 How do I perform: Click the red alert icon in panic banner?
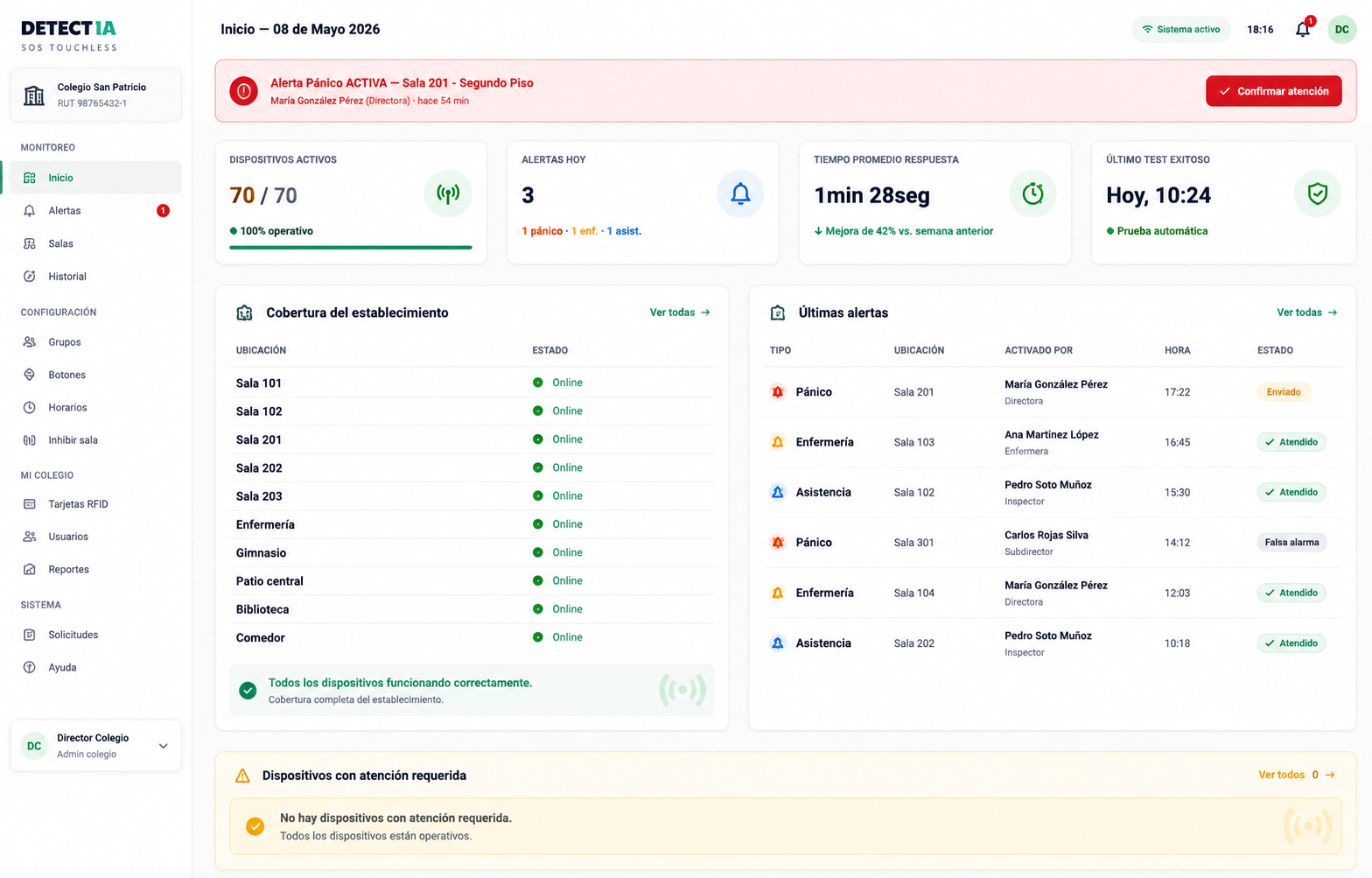(243, 90)
